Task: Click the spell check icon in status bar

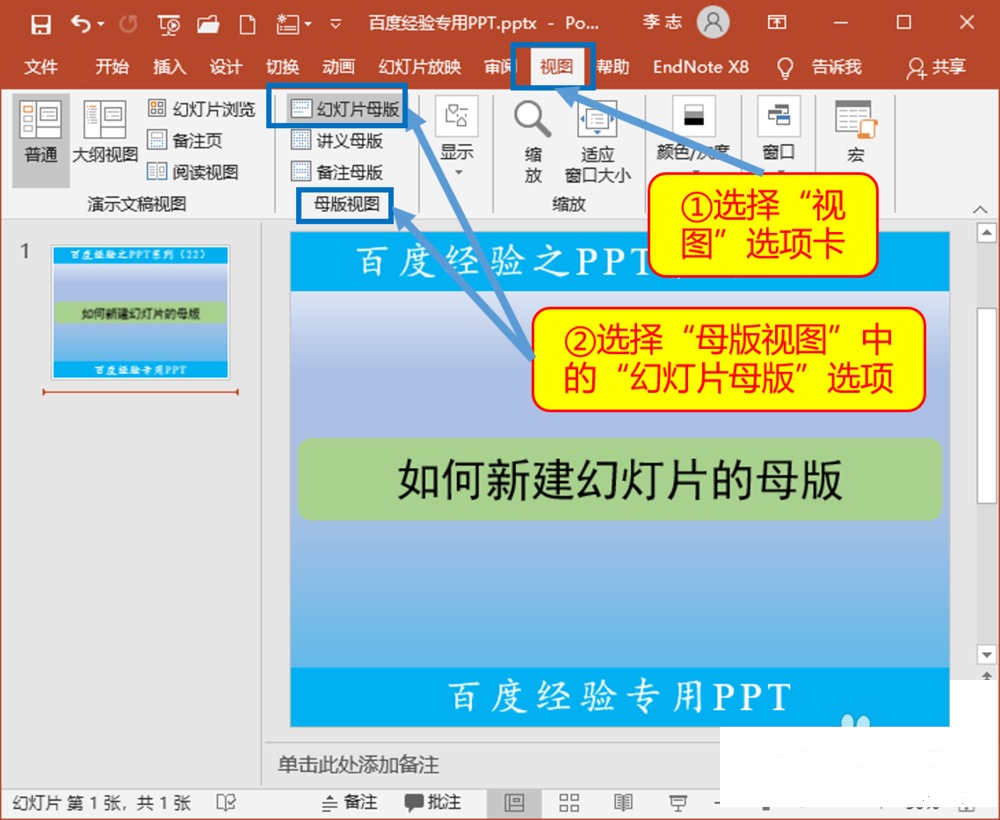Action: [226, 803]
